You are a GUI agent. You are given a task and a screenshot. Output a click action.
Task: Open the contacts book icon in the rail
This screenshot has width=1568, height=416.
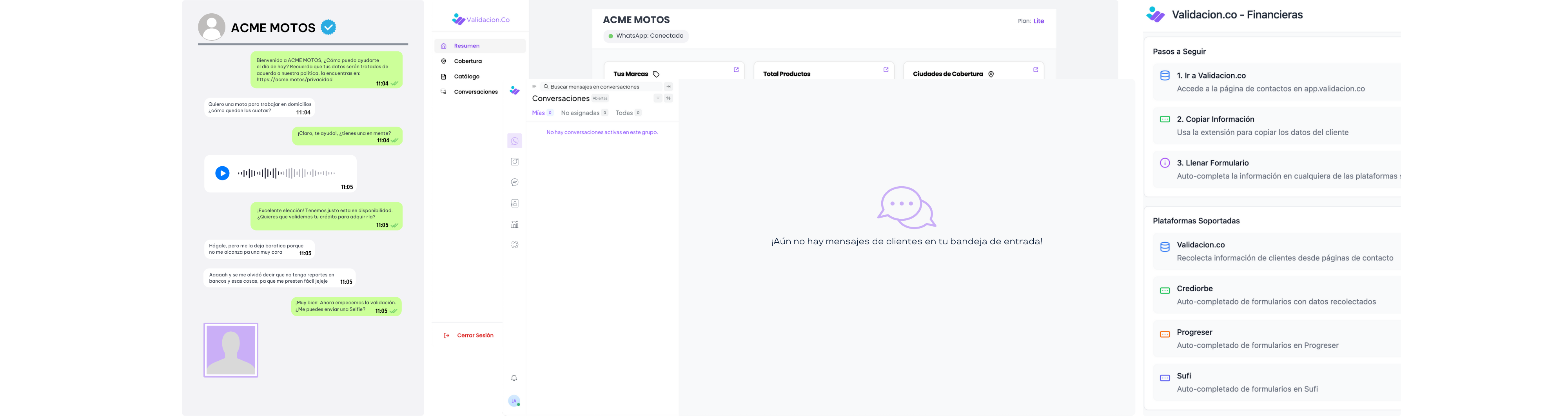tap(514, 203)
